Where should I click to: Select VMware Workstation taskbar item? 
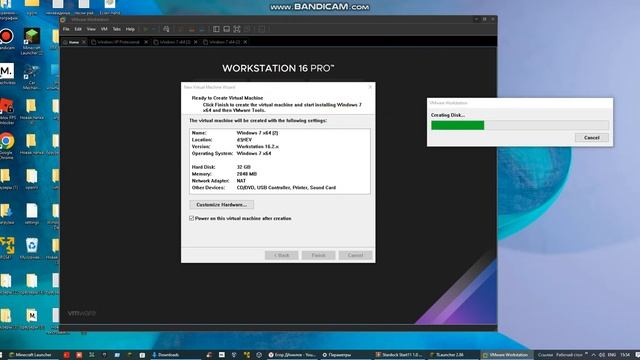(506, 355)
